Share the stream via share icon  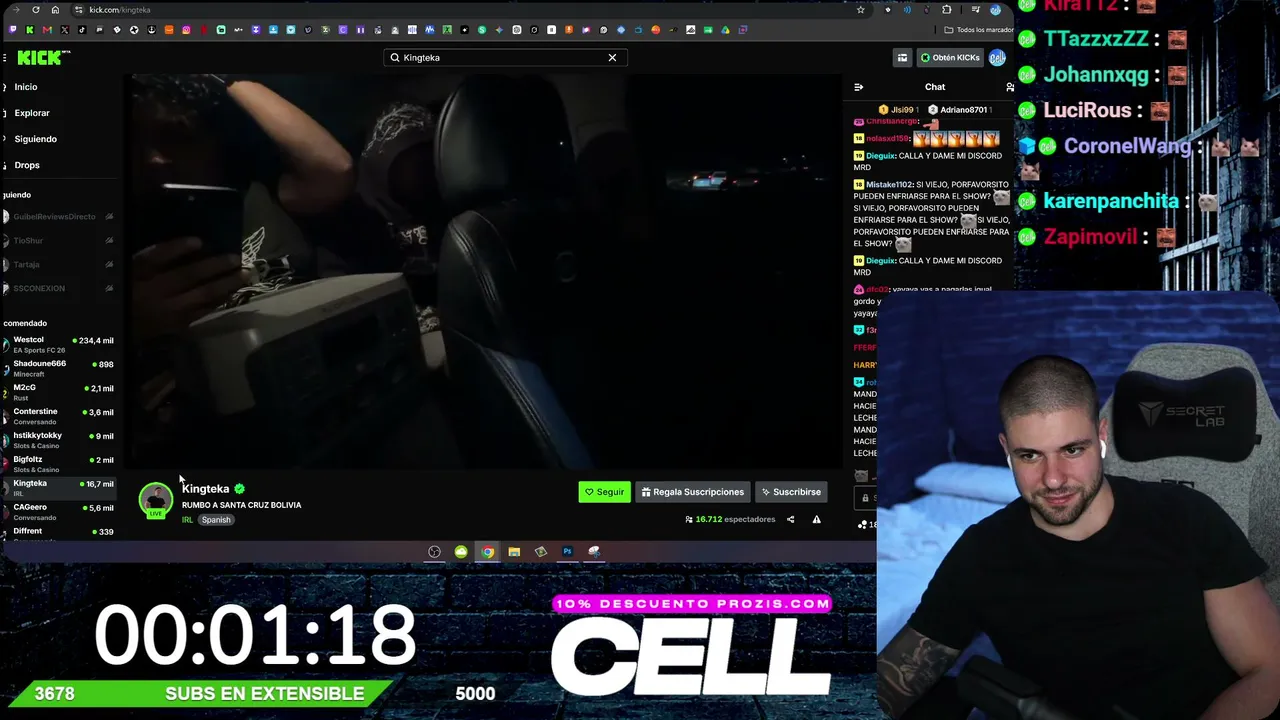(x=790, y=520)
